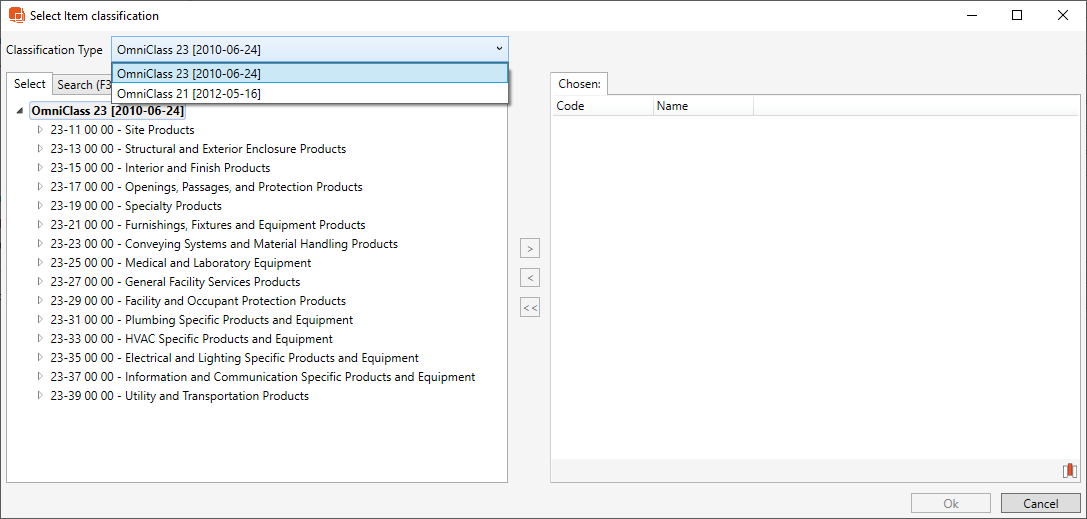Switch to the Select tab

pos(30,84)
